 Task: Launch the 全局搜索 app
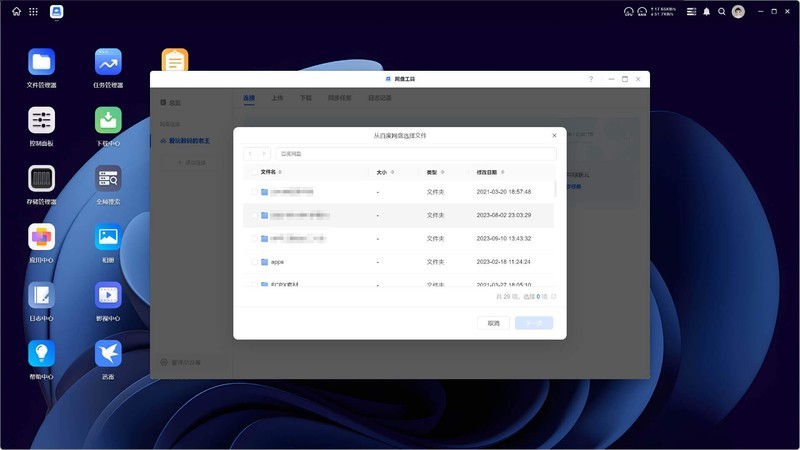(108, 179)
